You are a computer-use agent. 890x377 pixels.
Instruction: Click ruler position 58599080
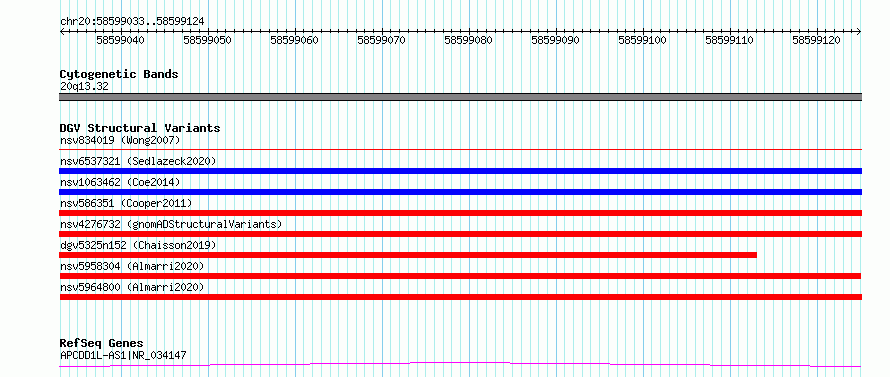468,40
